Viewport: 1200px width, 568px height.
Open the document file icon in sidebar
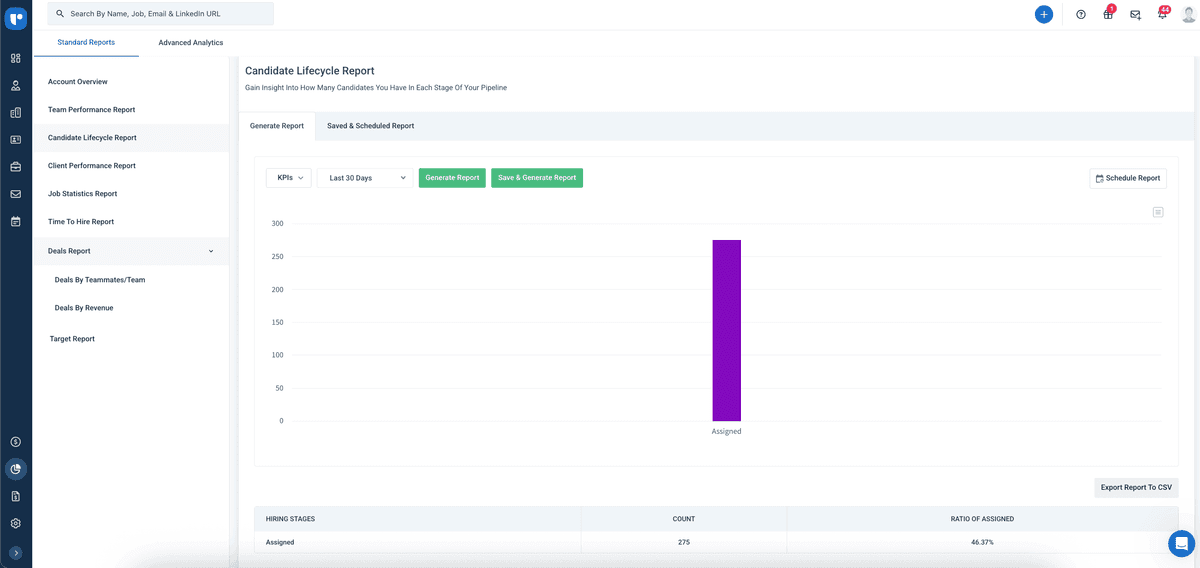(16, 495)
